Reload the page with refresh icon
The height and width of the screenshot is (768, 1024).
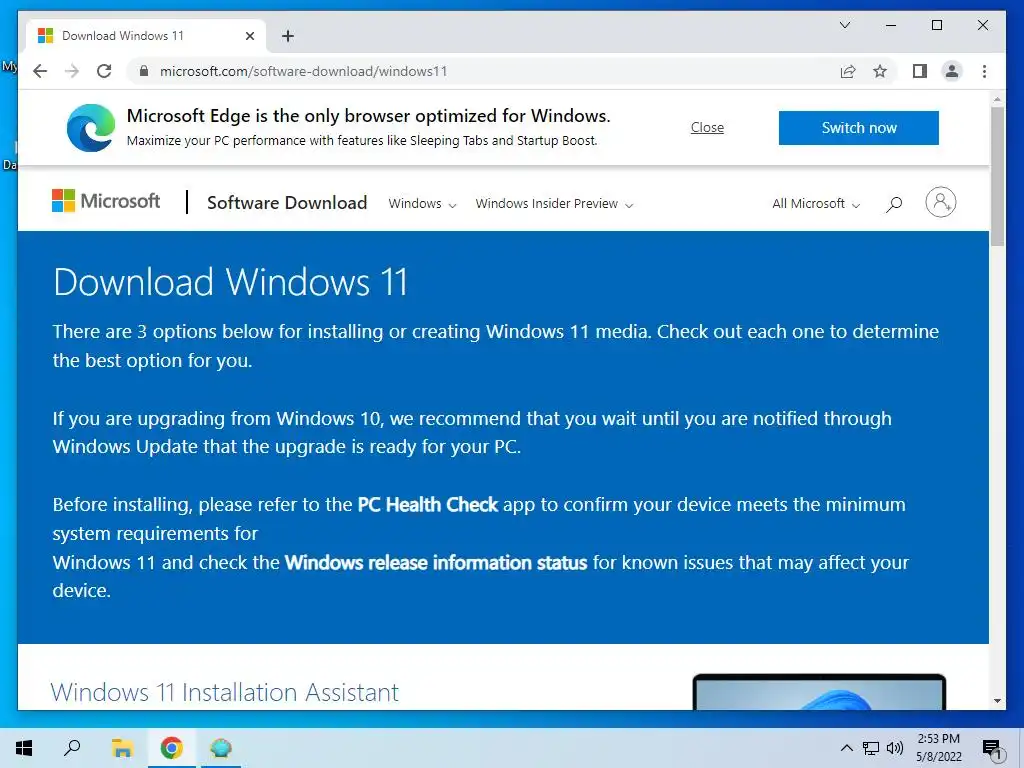click(104, 71)
